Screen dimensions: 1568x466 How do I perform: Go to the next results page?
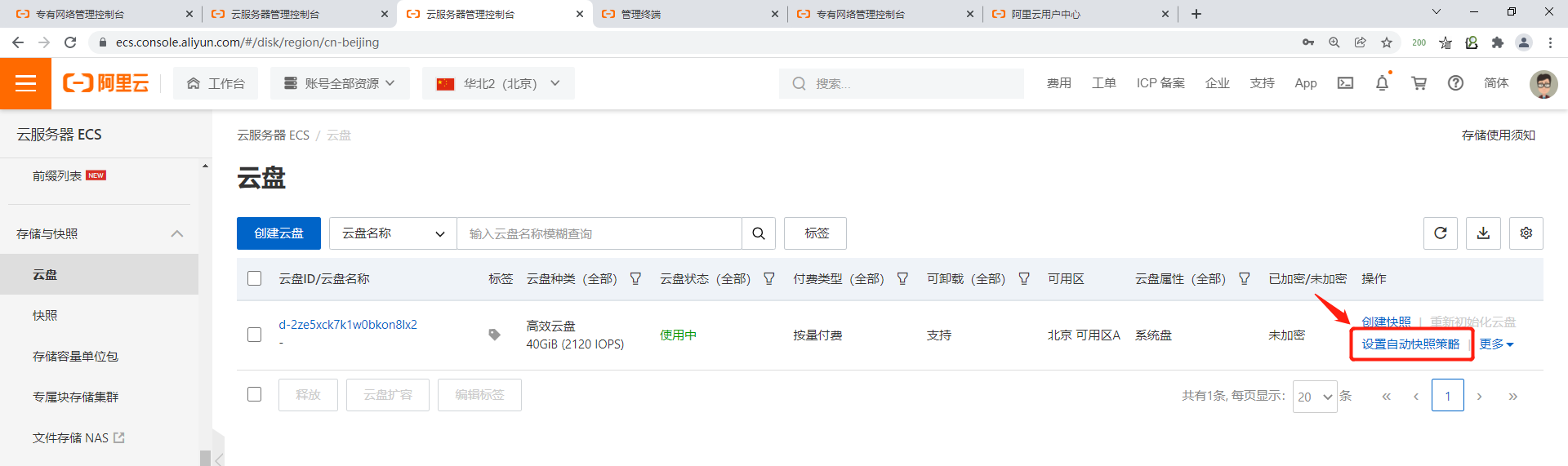click(1479, 397)
